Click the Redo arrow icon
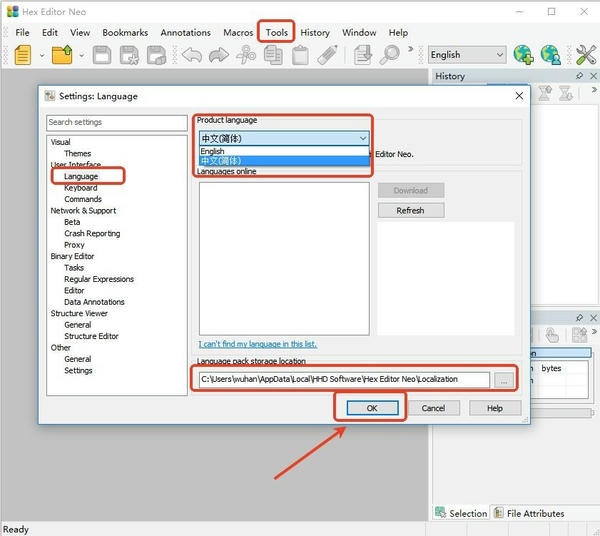The width and height of the screenshot is (600, 536). (x=218, y=55)
